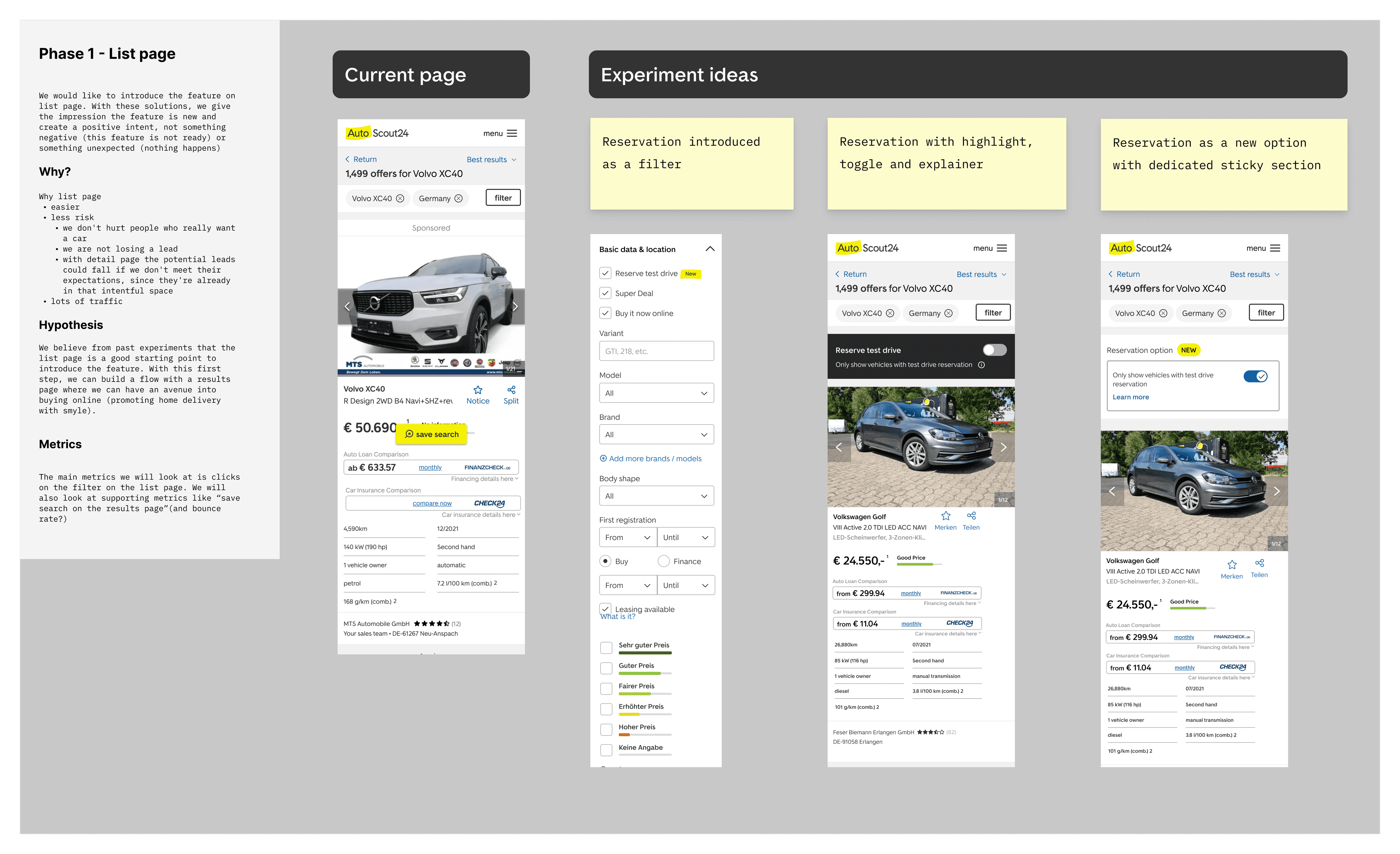
Task: Click Split share icon on Volvo listing
Action: [x=511, y=390]
